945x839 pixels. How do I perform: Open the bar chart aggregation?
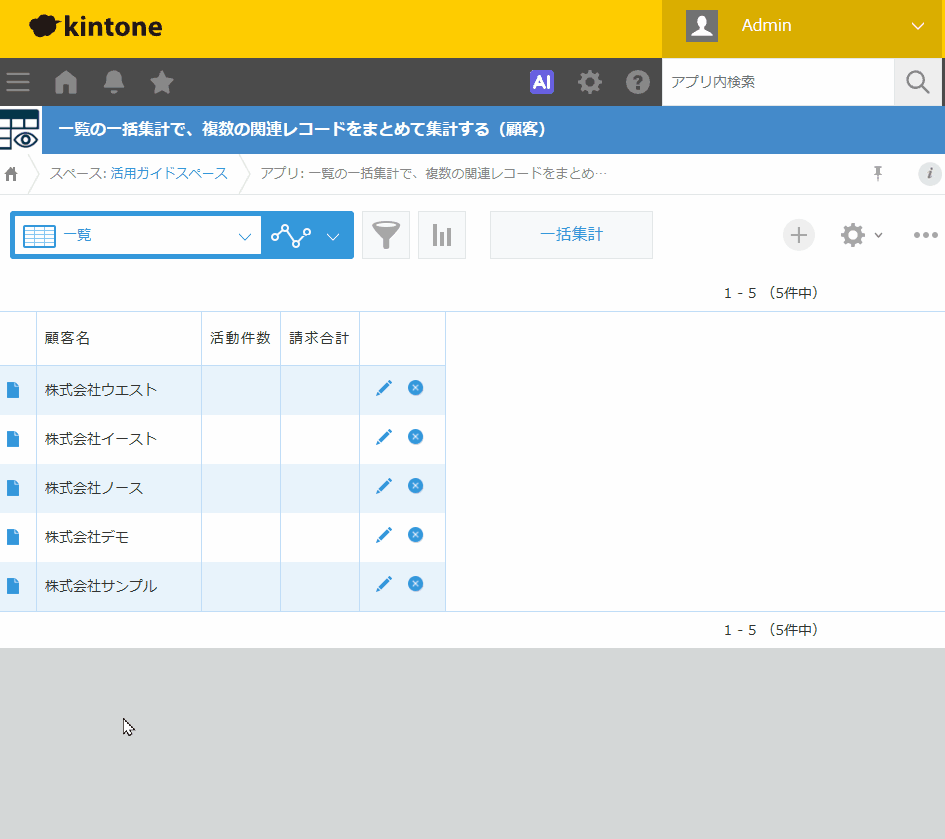tap(442, 235)
